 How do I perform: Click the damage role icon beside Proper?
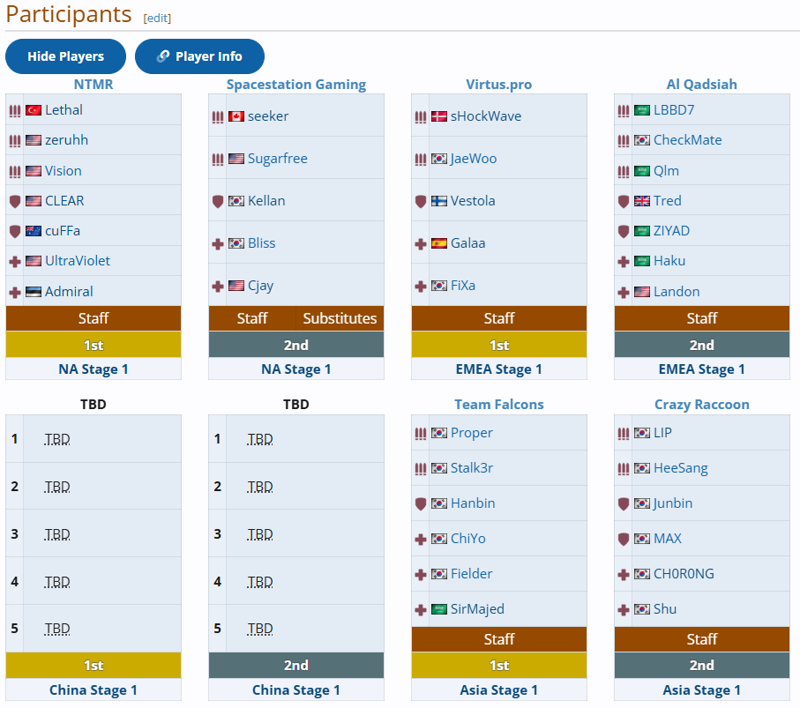pos(420,434)
